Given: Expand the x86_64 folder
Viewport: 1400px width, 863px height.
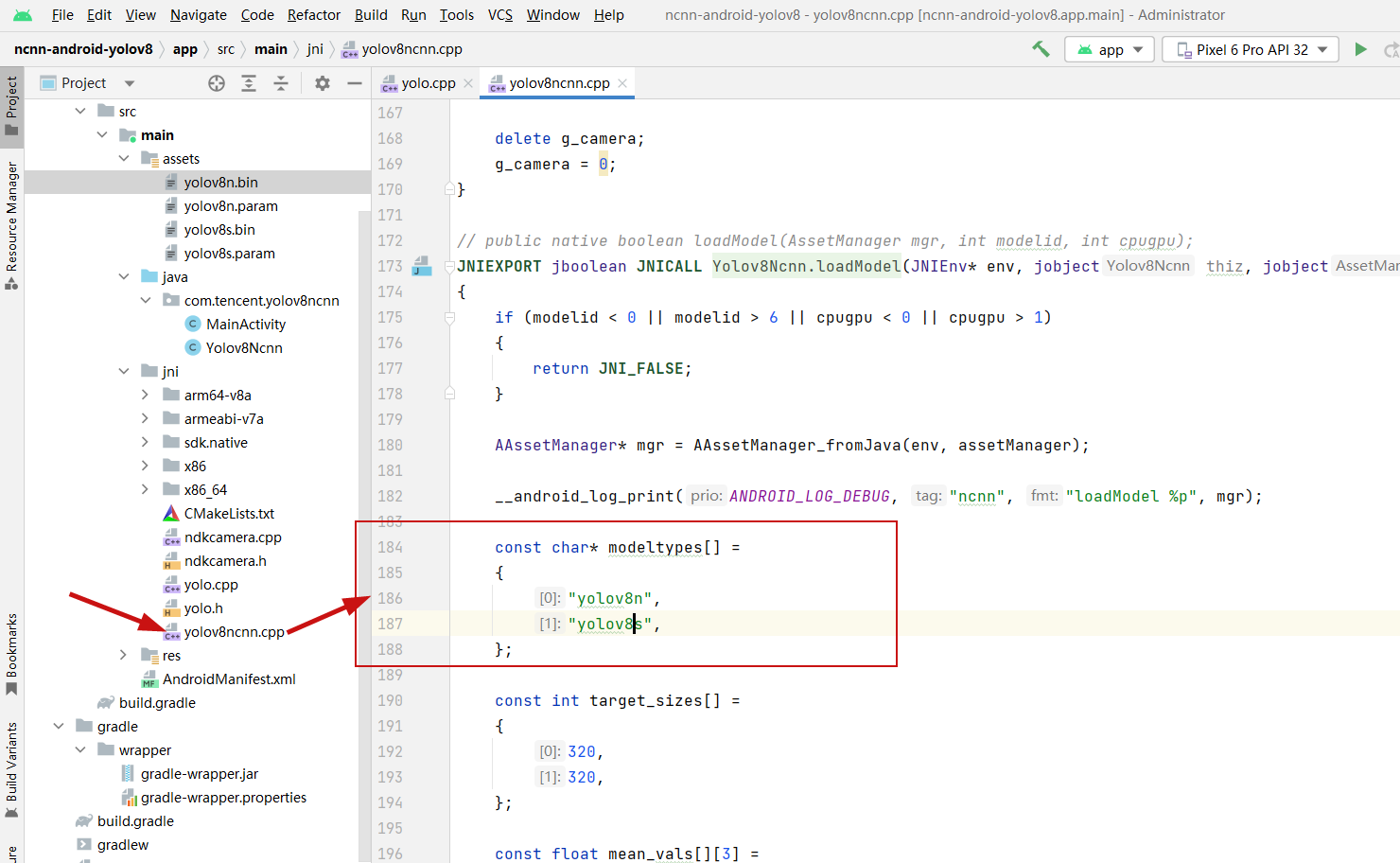Looking at the screenshot, I should click(x=146, y=490).
